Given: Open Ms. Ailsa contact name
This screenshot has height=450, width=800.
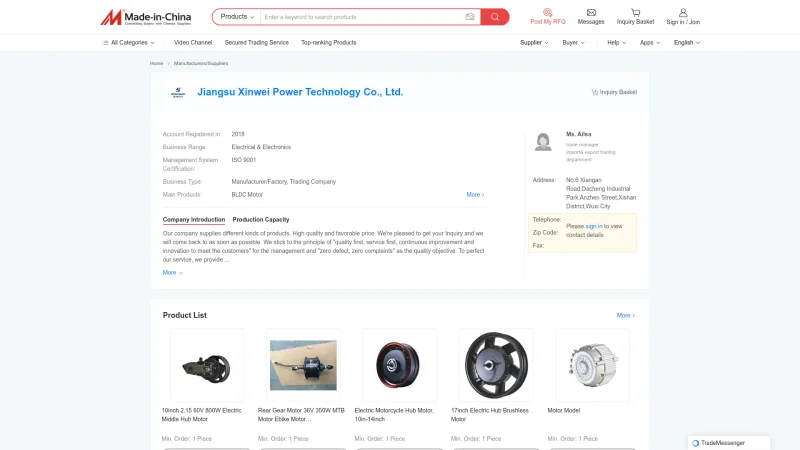Looking at the screenshot, I should (579, 134).
